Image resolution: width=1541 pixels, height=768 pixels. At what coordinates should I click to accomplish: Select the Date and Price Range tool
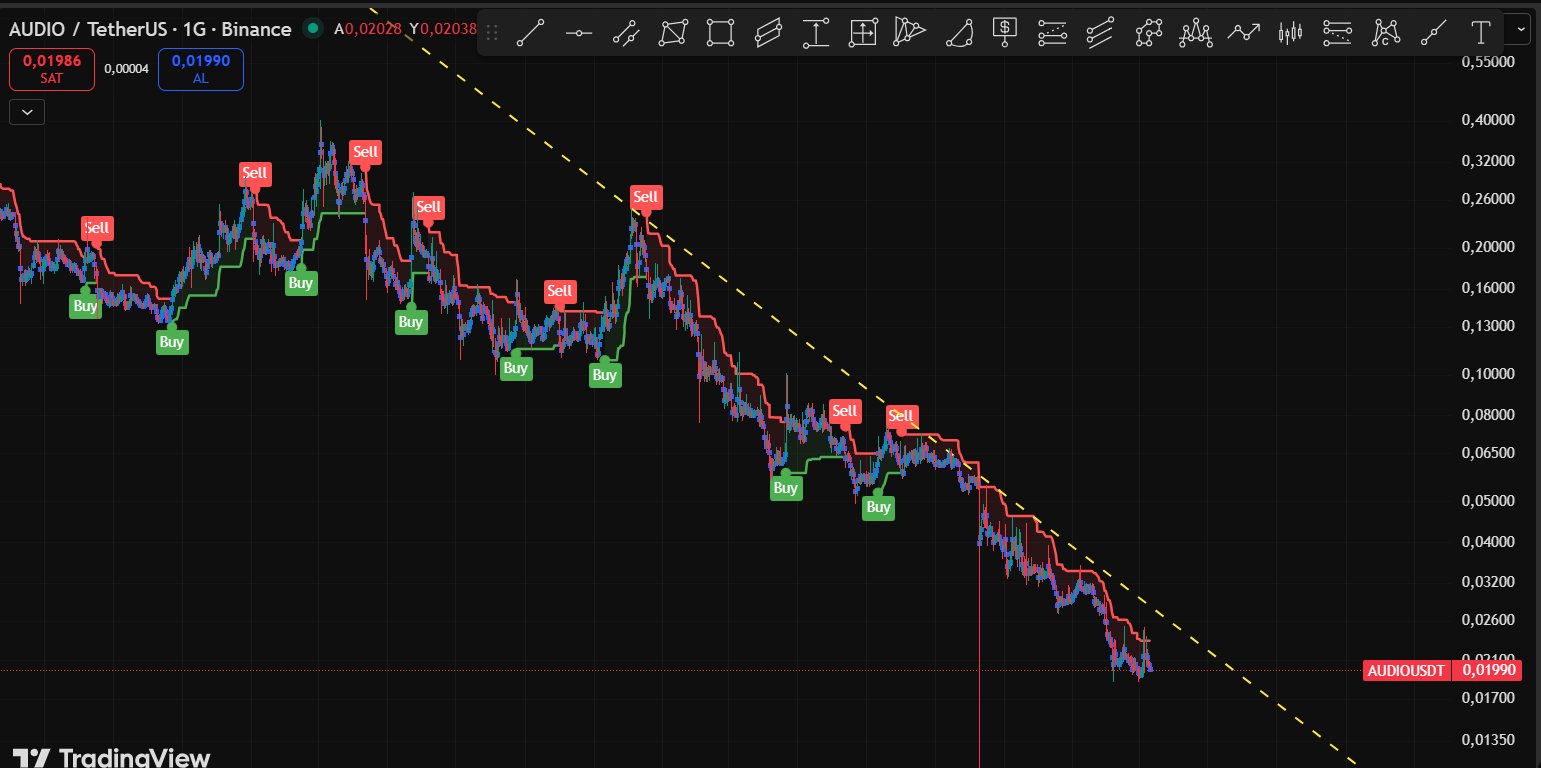(863, 33)
